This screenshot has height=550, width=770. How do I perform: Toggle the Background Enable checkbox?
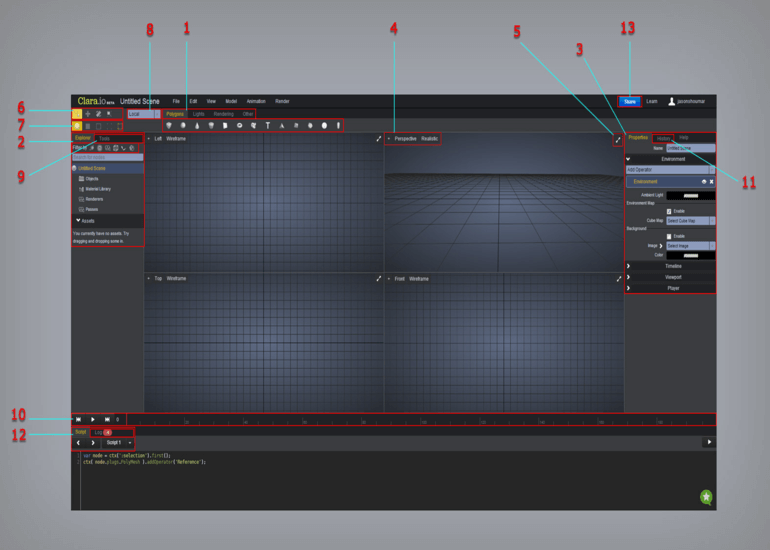click(669, 236)
